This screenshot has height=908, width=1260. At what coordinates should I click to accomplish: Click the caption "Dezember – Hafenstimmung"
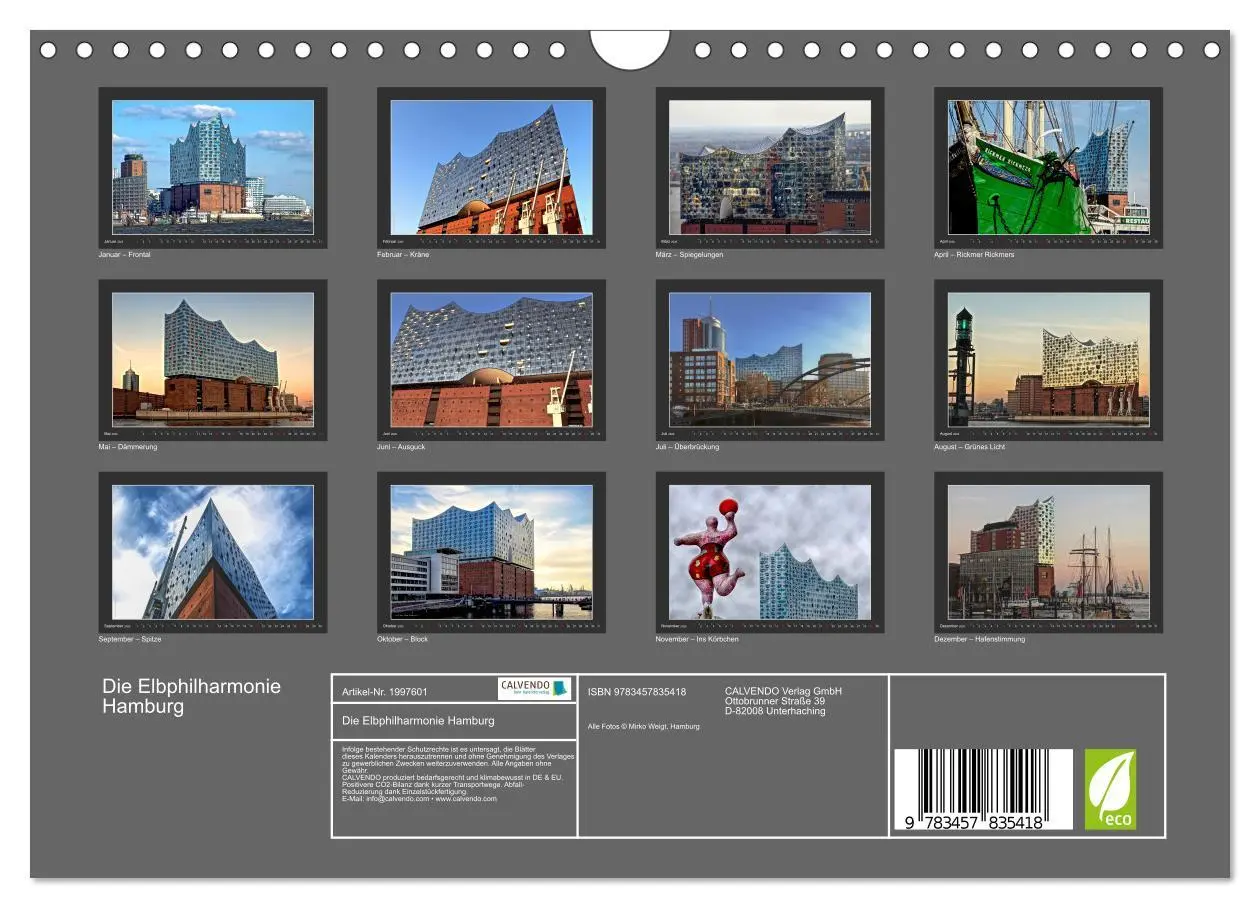pyautogui.click(x=980, y=639)
